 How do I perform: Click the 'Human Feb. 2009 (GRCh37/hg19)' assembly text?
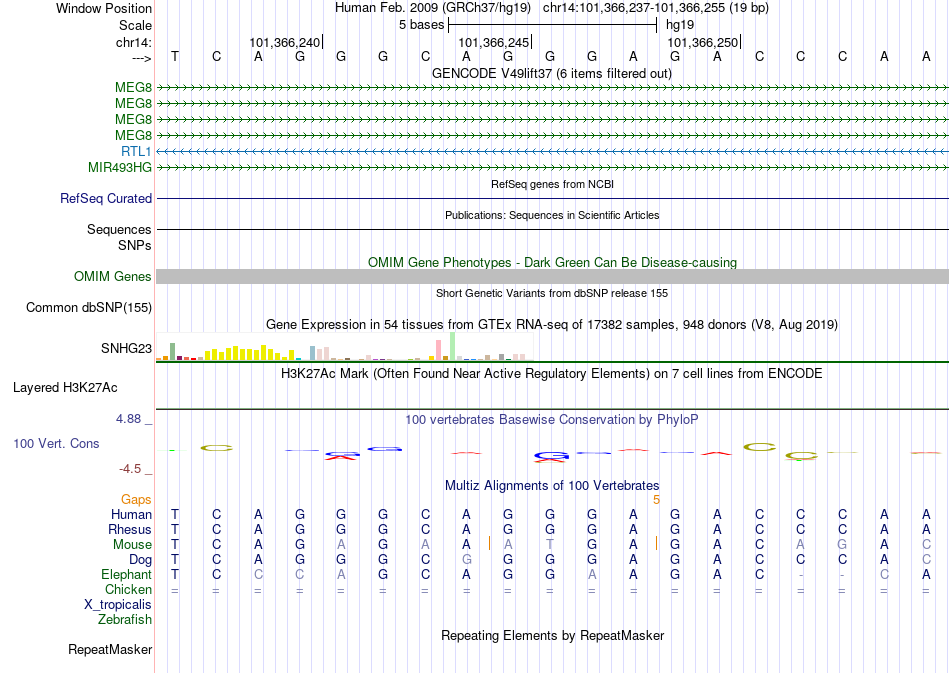click(x=433, y=8)
